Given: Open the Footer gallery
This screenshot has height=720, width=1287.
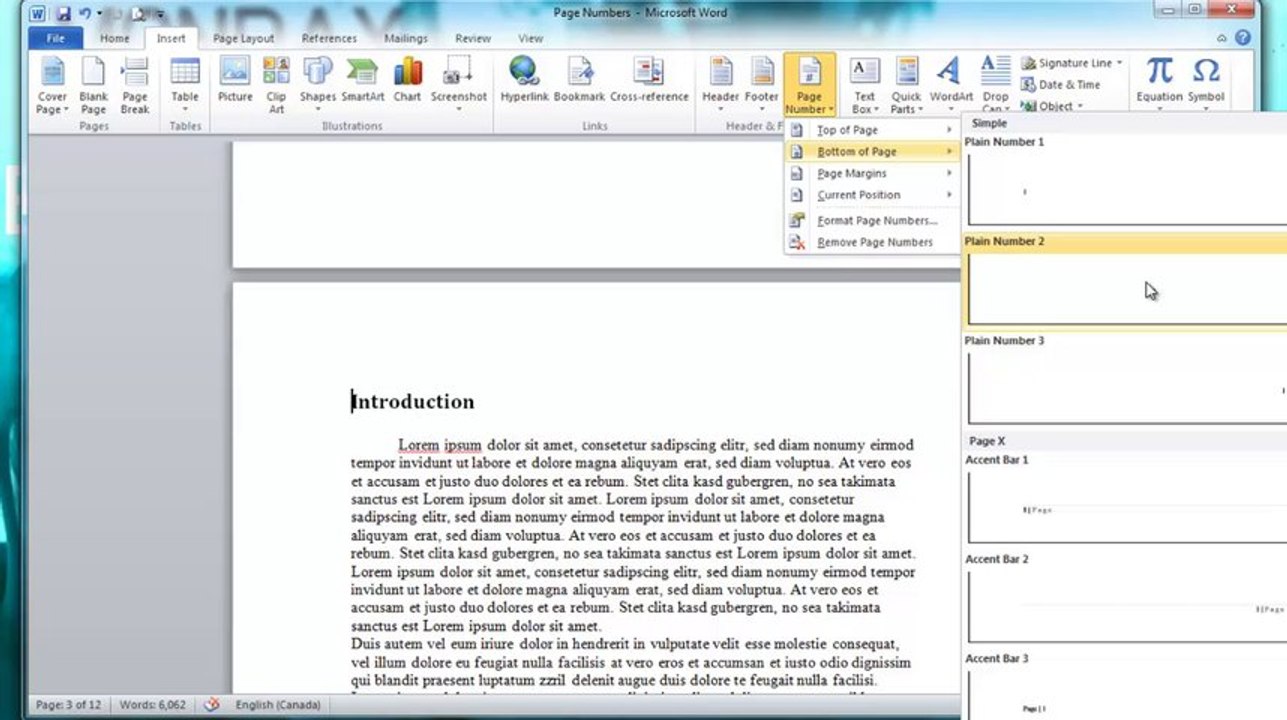Looking at the screenshot, I should [762, 82].
